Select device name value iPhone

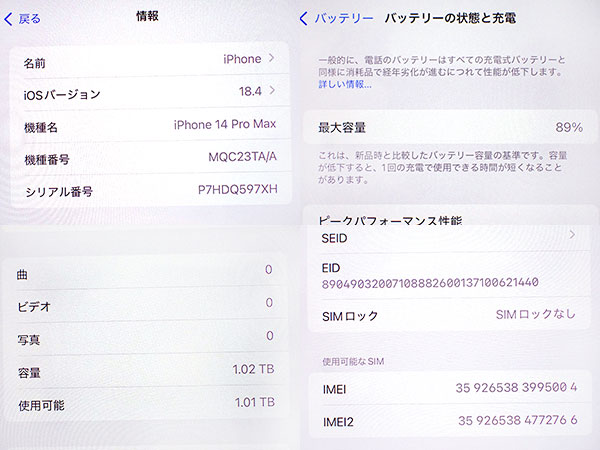[x=242, y=59]
